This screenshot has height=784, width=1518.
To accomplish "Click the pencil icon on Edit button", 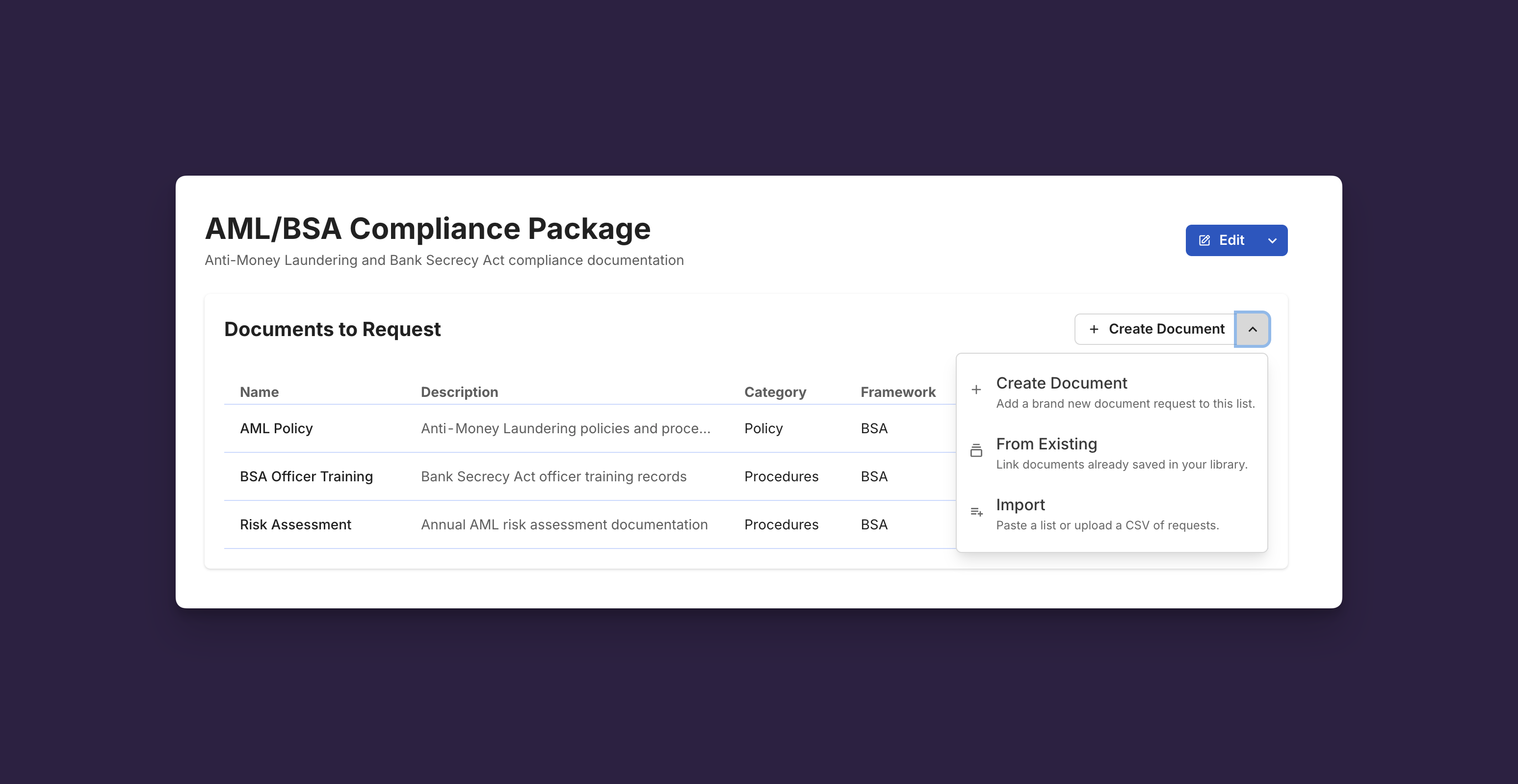I will (x=1204, y=240).
